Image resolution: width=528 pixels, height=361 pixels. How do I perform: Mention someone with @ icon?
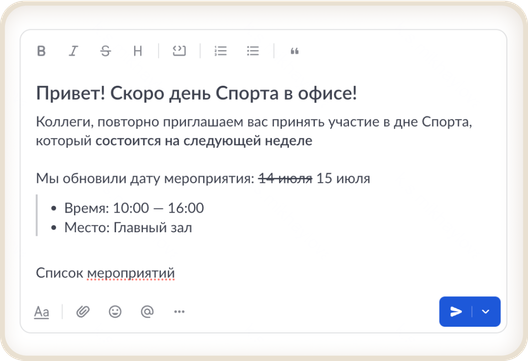(x=147, y=311)
